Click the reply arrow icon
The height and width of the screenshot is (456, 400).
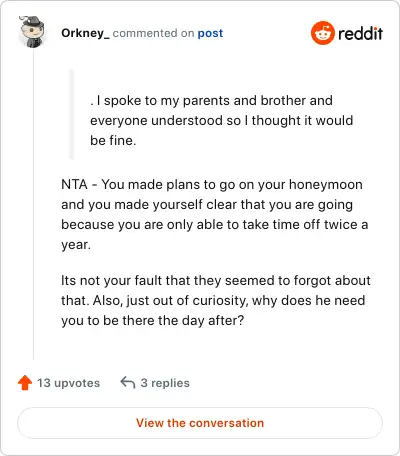(x=128, y=383)
